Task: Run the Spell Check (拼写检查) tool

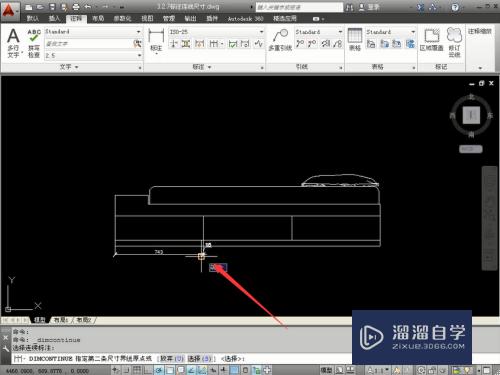Action: pyautogui.click(x=34, y=43)
